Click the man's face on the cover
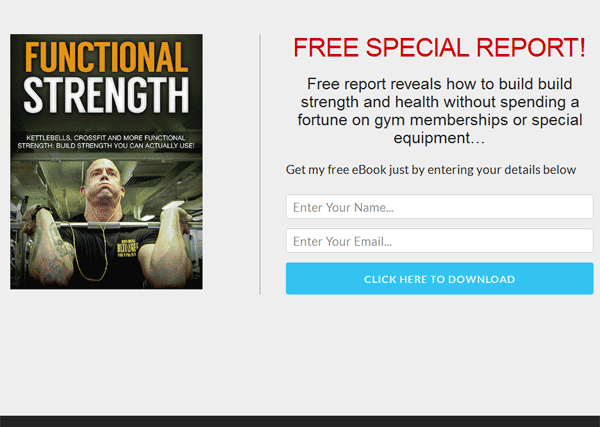 (x=104, y=182)
